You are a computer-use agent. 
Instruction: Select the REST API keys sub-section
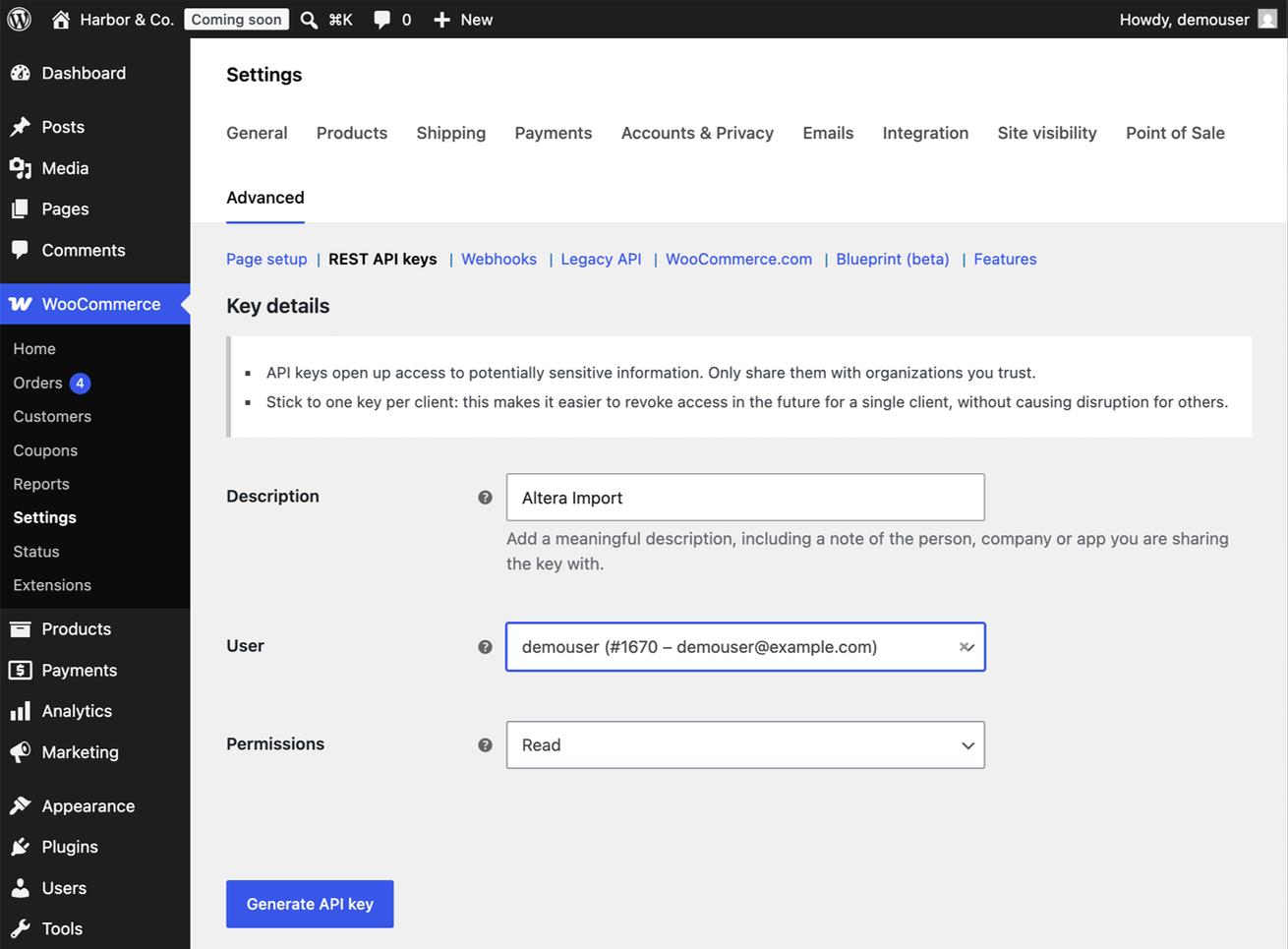[382, 259]
